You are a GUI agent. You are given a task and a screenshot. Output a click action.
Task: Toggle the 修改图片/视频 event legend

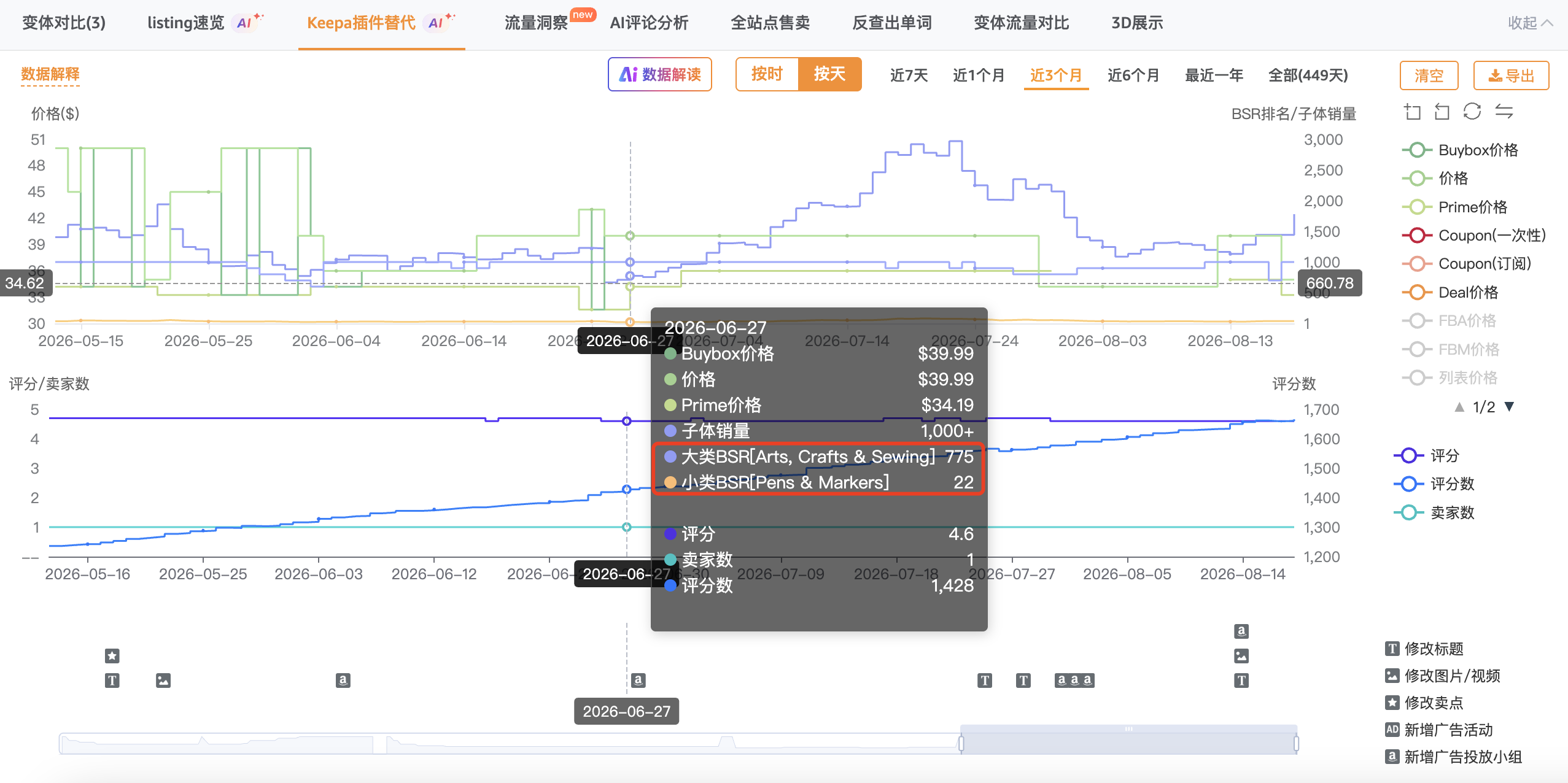tap(1443, 676)
